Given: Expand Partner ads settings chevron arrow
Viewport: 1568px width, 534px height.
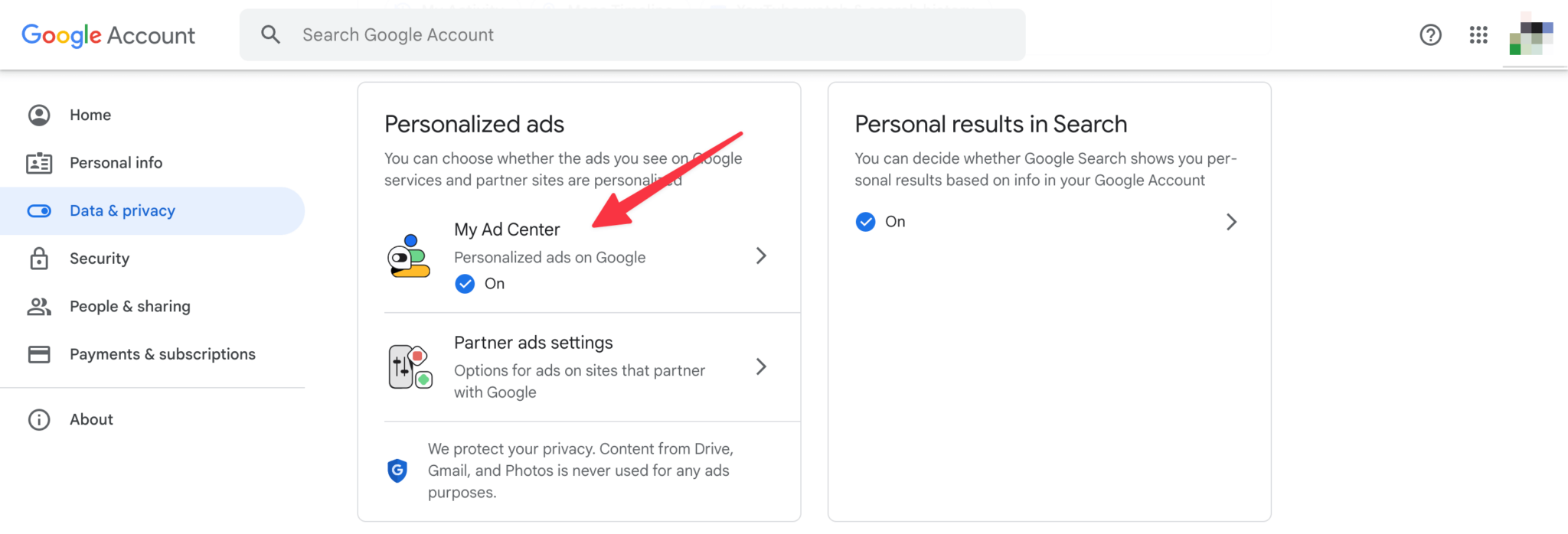Looking at the screenshot, I should click(761, 366).
